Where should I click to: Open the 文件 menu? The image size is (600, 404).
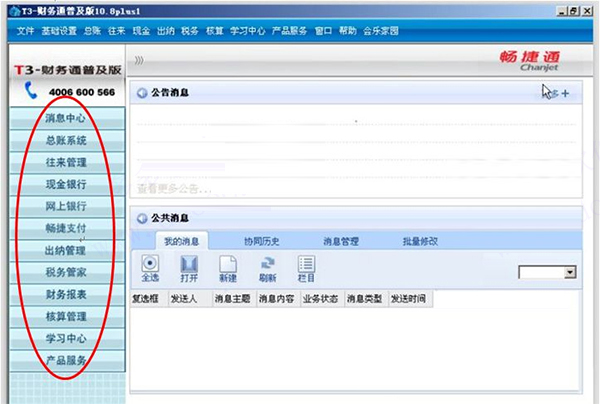pos(25,31)
